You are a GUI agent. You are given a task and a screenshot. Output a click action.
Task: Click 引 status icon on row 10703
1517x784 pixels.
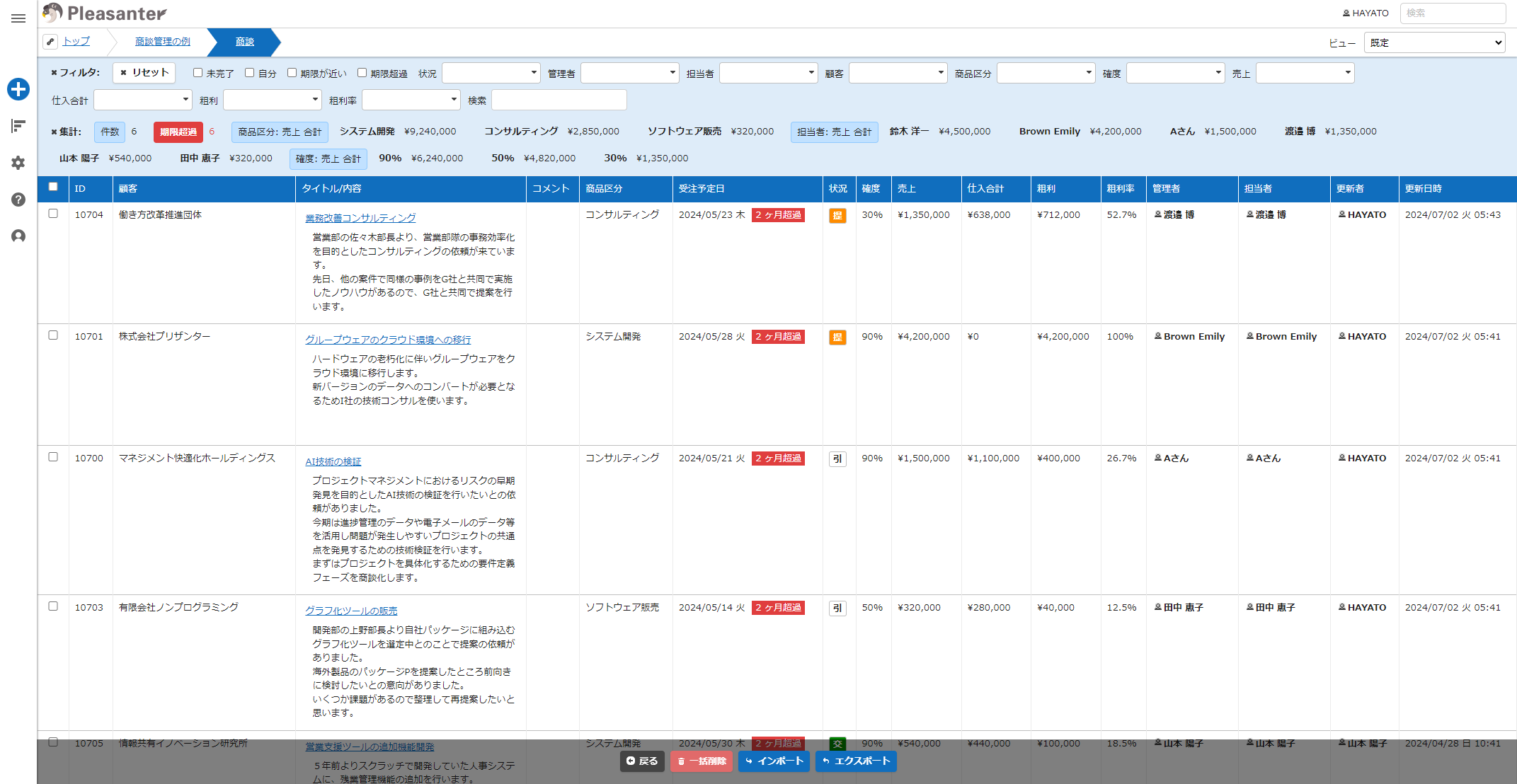pyautogui.click(x=837, y=608)
